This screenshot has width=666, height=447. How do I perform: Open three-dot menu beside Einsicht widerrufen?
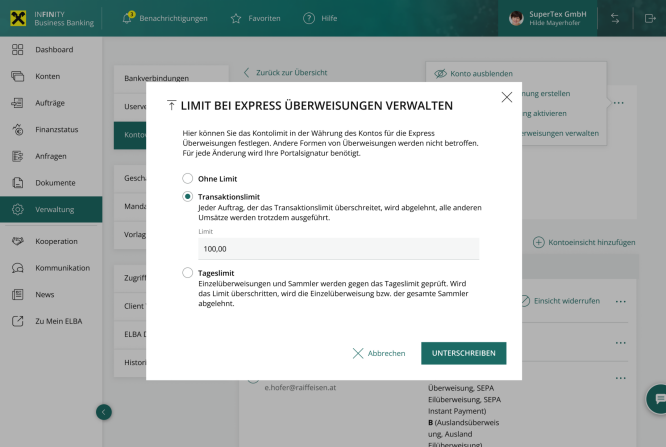[x=621, y=301]
